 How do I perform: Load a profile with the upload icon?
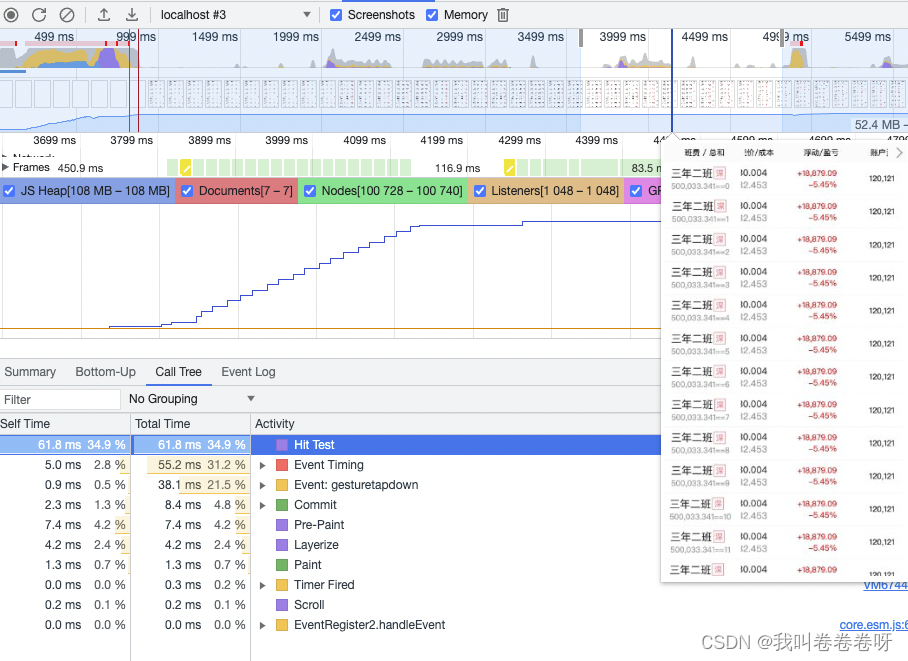tap(104, 14)
